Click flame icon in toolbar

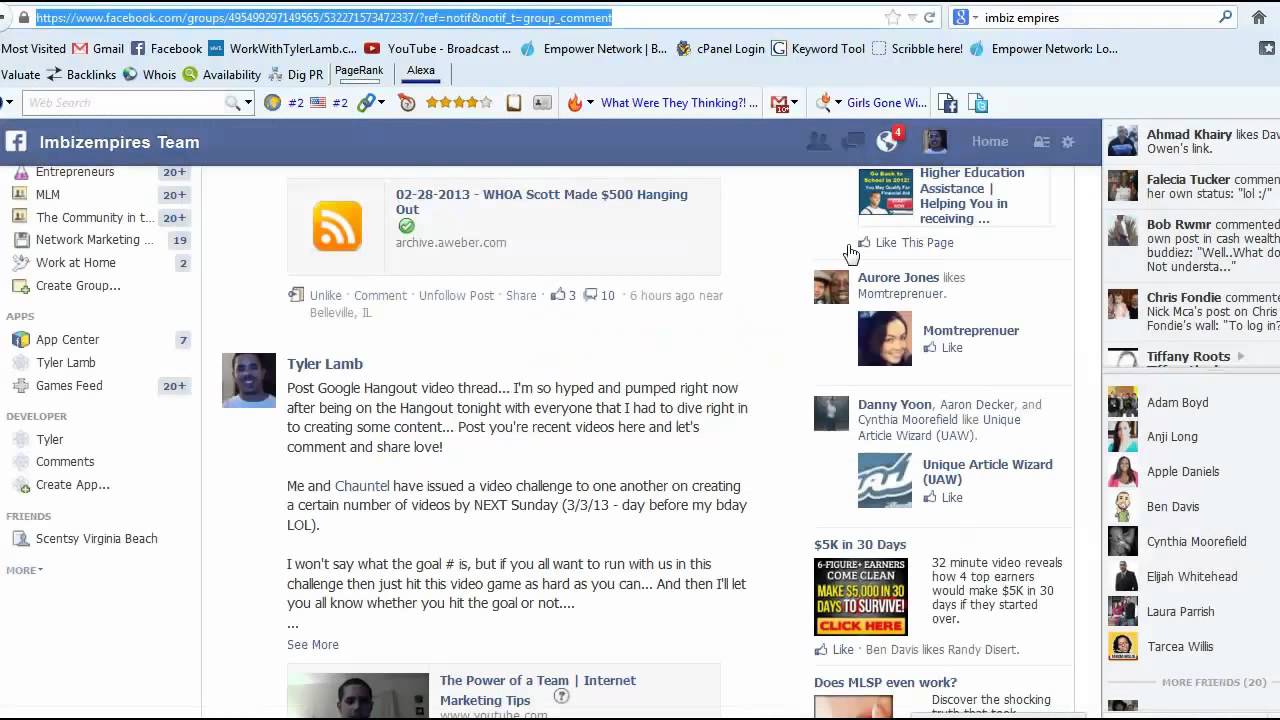tap(575, 102)
